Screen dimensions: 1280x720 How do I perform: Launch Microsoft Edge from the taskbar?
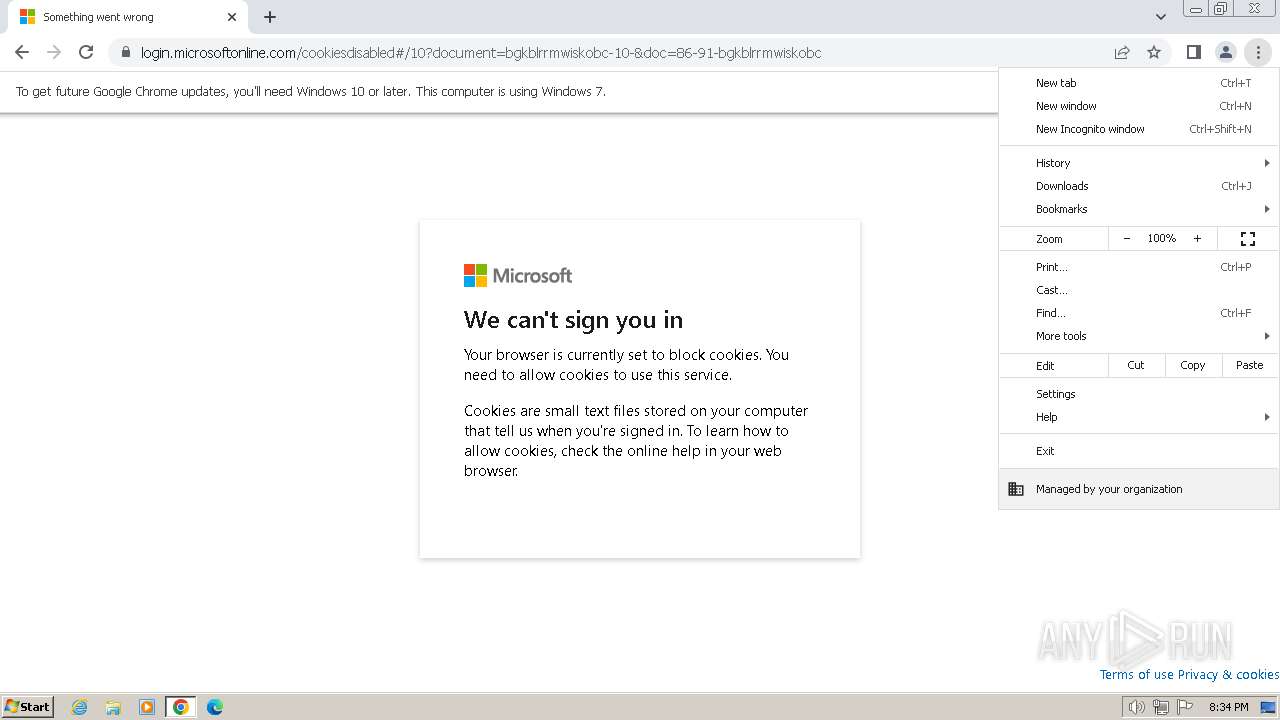click(215, 707)
